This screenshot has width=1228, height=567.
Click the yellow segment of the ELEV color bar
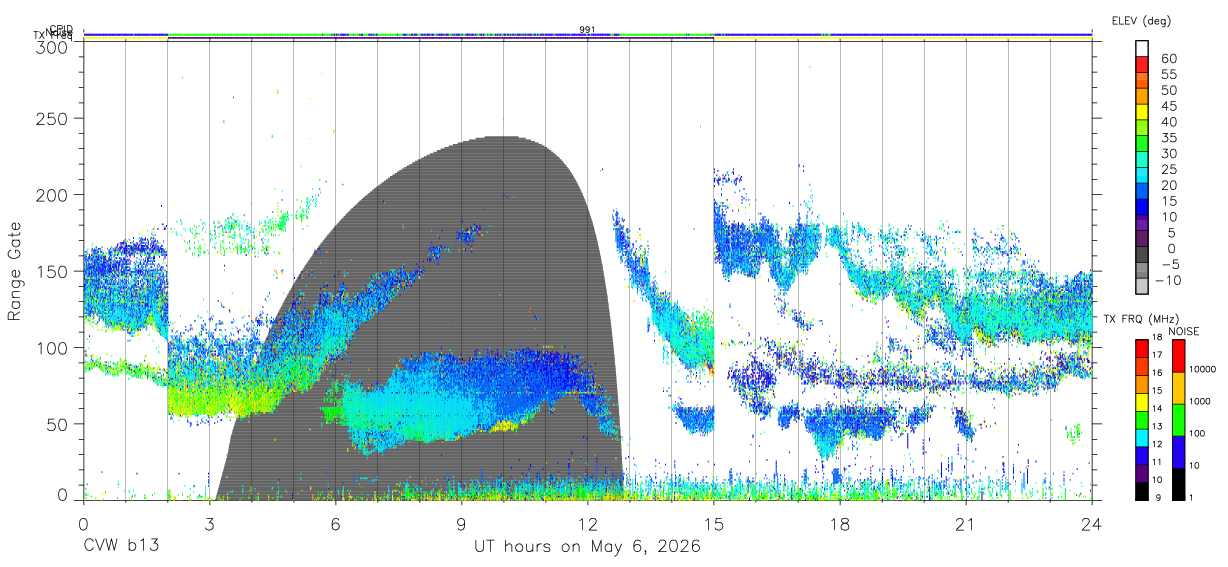point(1142,113)
